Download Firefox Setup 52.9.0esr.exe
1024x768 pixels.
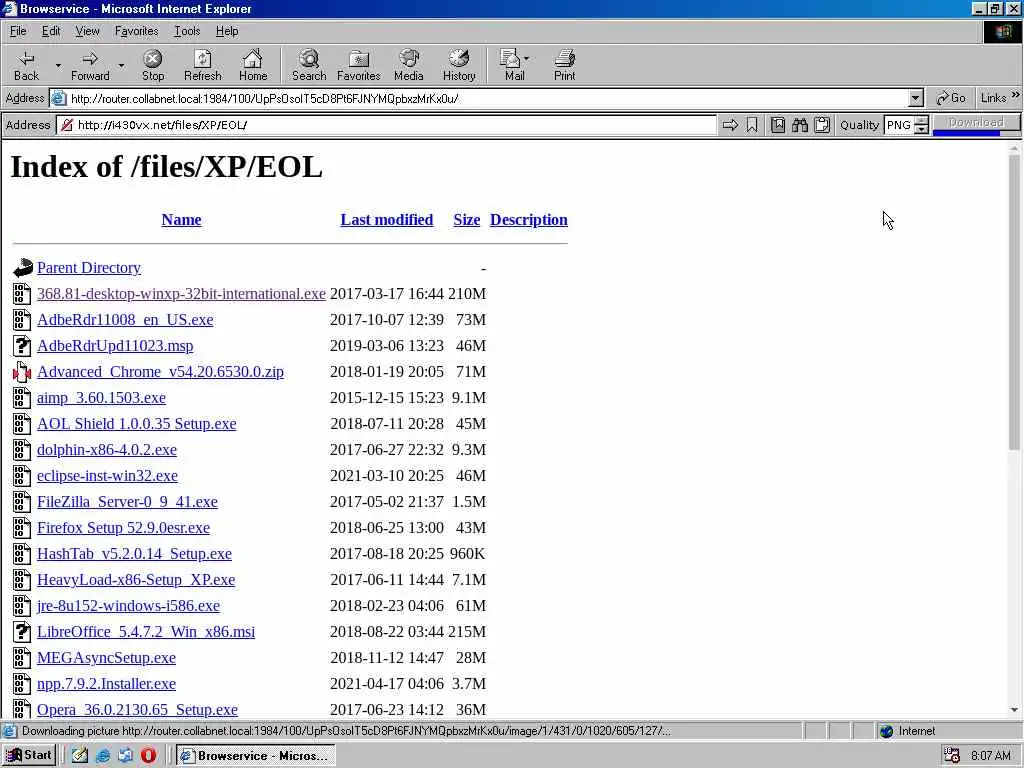[123, 528]
